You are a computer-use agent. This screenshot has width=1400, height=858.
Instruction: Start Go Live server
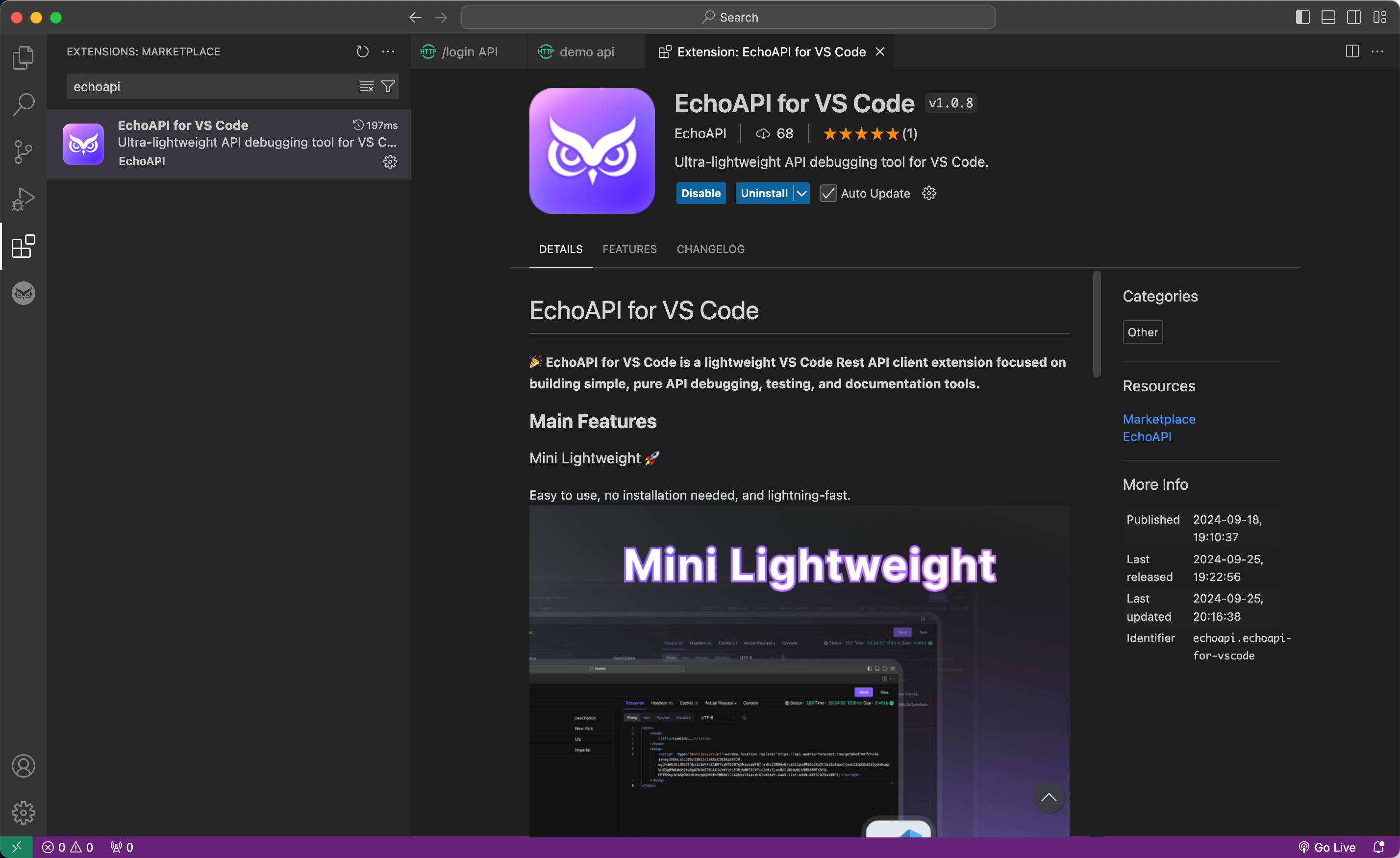tap(1326, 847)
